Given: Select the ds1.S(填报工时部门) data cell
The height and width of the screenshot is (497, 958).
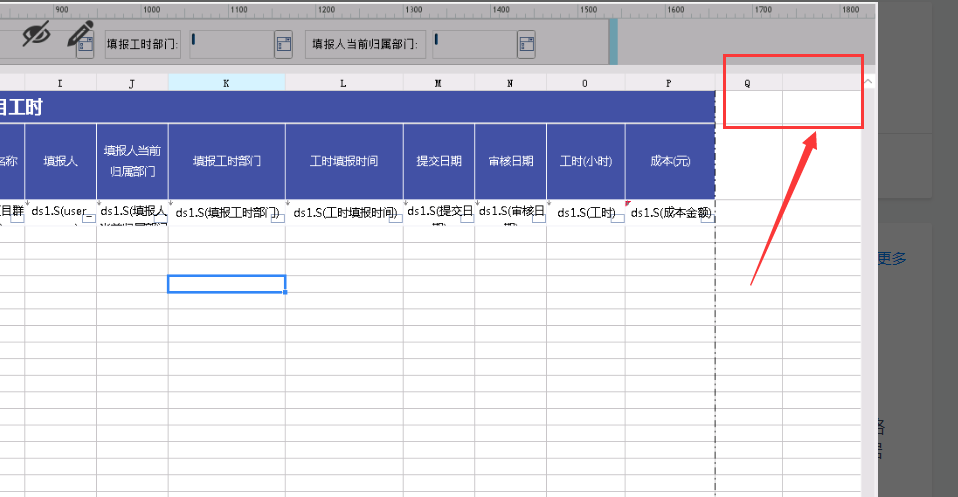Looking at the screenshot, I should pos(227,213).
